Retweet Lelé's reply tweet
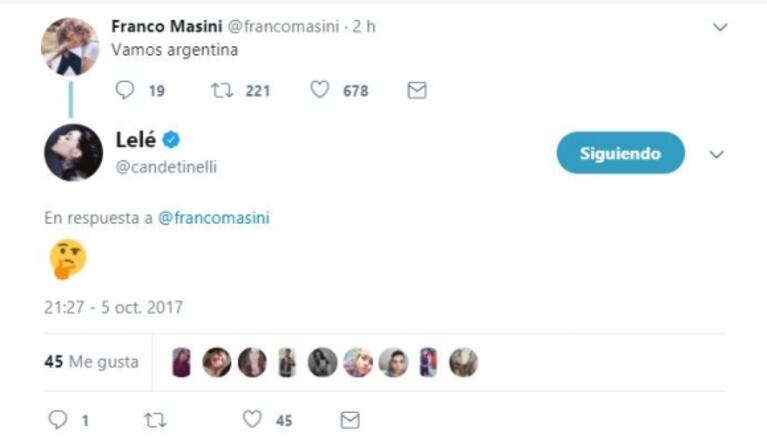Screen dimensions: 767x446 tap(155, 420)
